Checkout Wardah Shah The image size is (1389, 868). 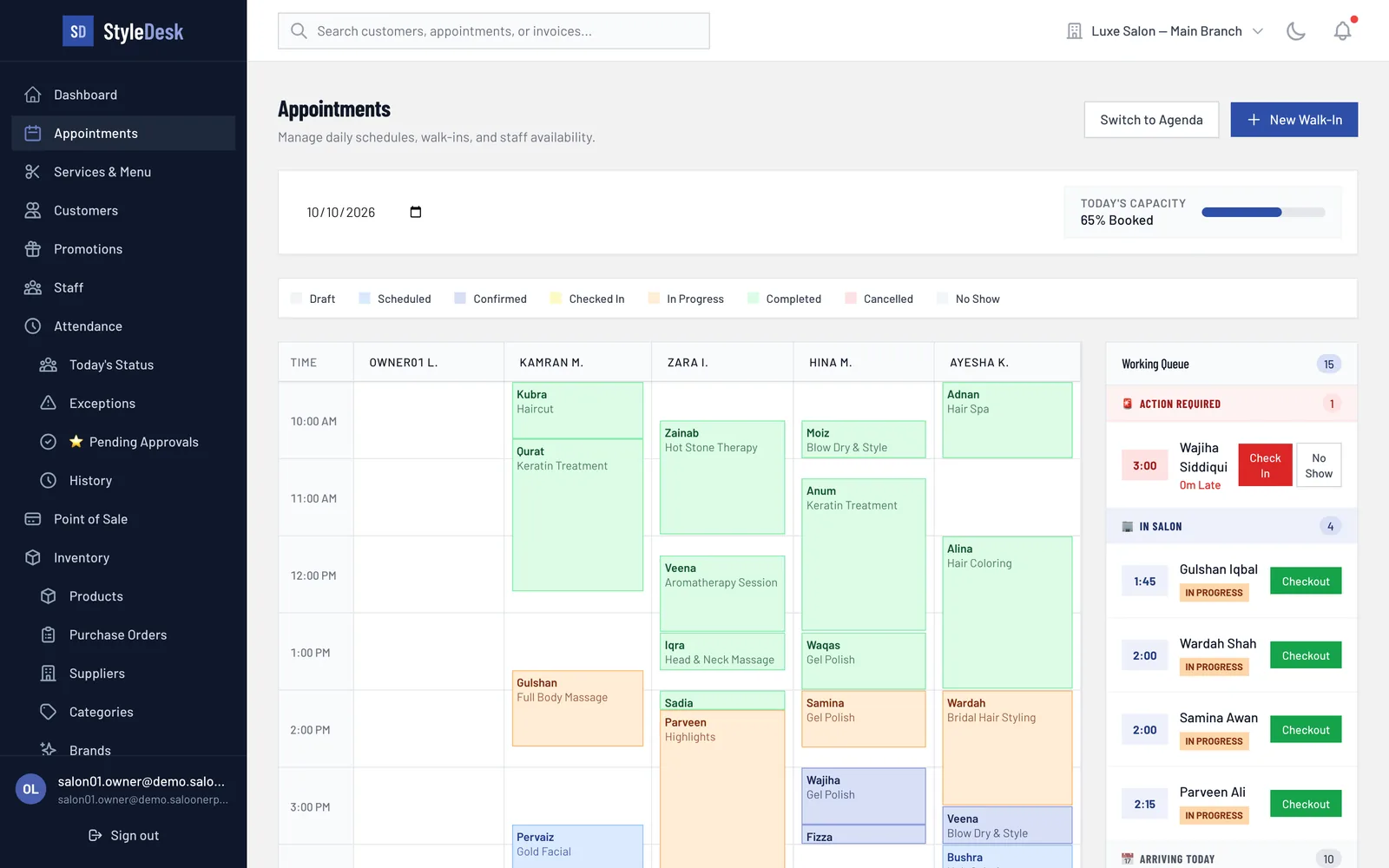point(1306,655)
